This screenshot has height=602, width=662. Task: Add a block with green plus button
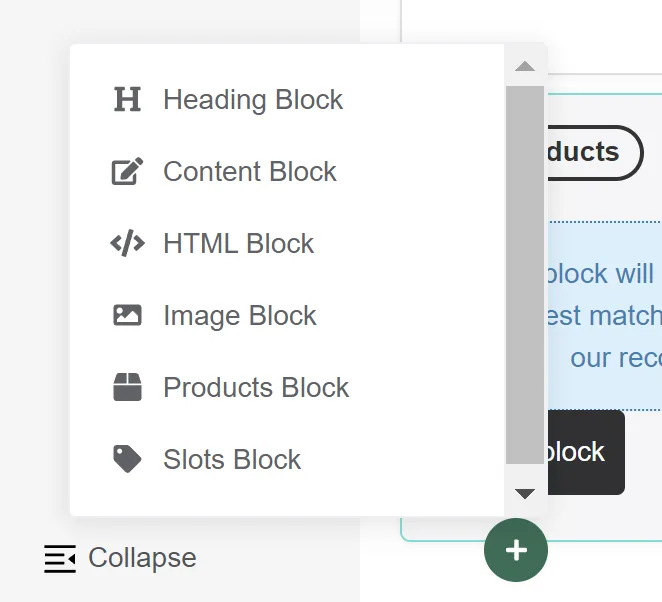(515, 550)
